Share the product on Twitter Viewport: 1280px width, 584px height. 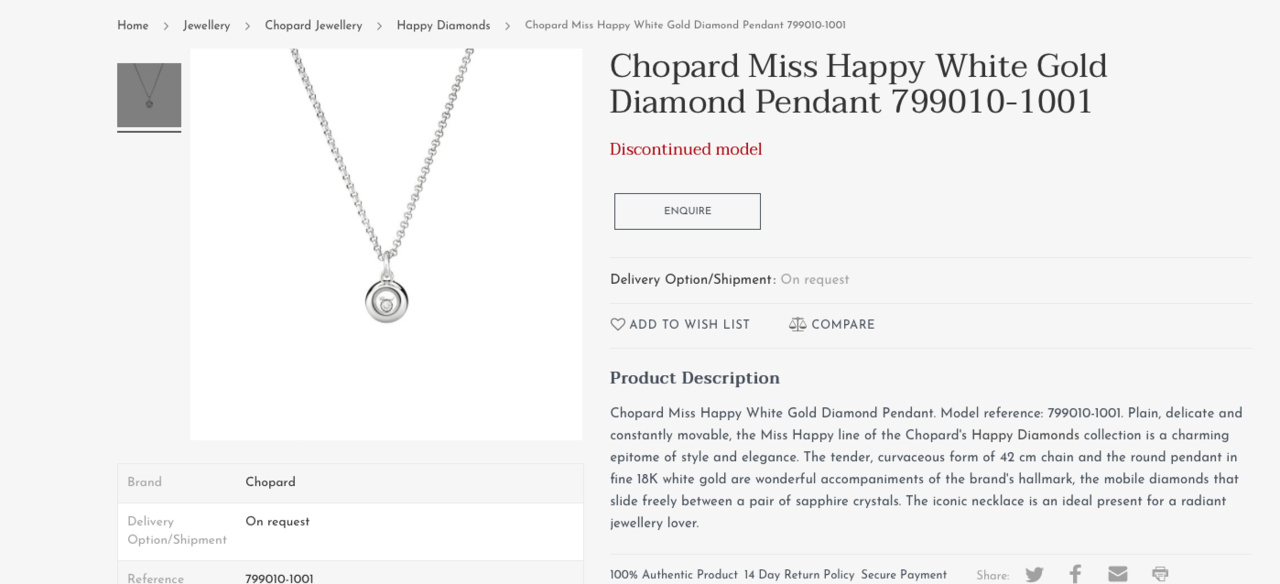[x=1034, y=575]
